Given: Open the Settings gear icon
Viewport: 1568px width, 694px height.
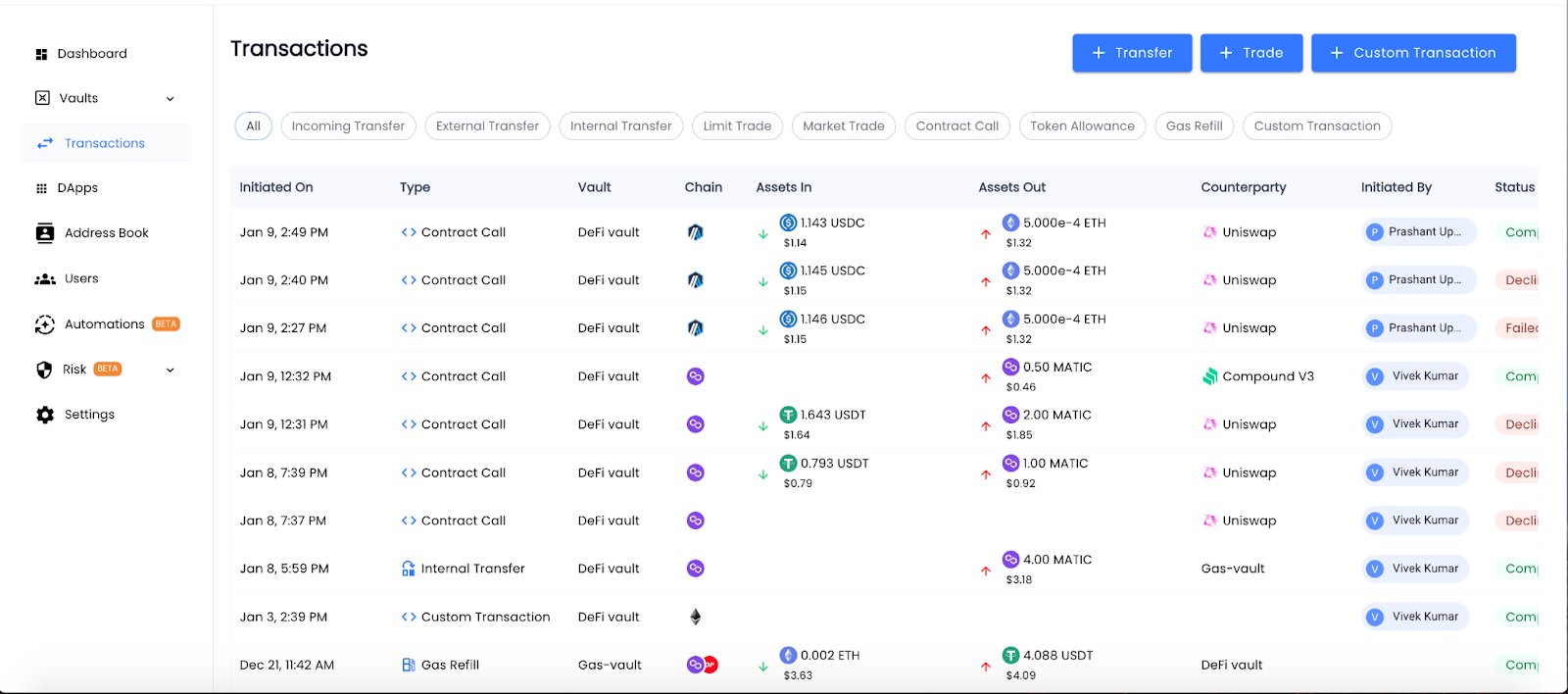Looking at the screenshot, I should 45,415.
